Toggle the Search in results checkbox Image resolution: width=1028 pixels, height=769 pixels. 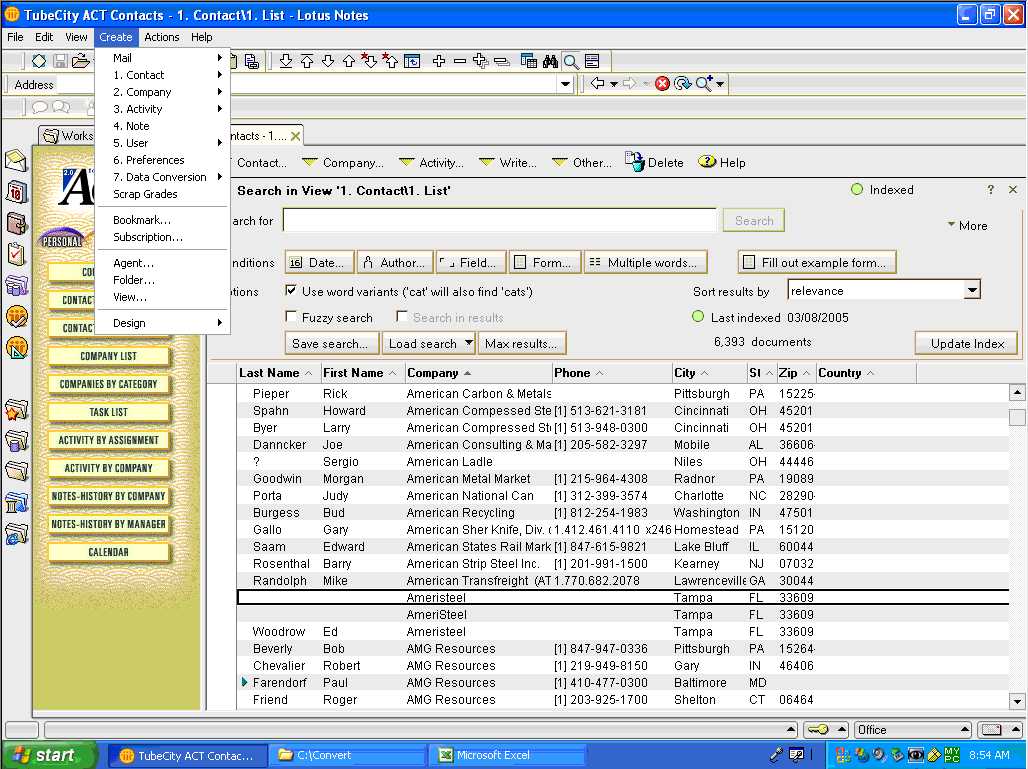click(401, 317)
